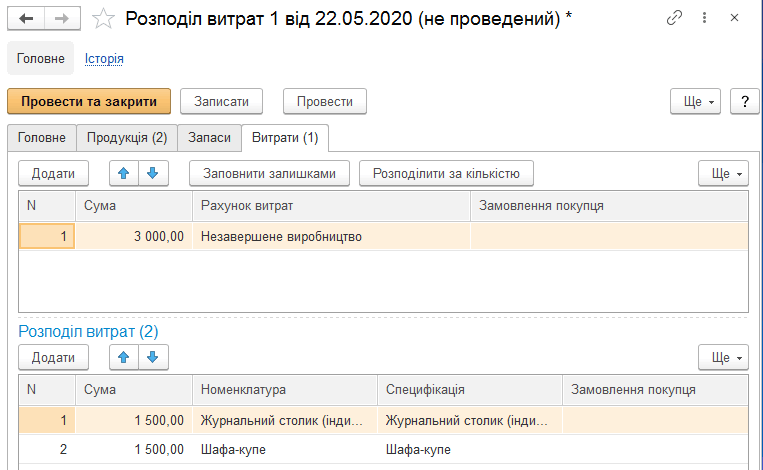Expand Ще menu of the Витрати table
Screen dimensions: 763x470
click(723, 173)
